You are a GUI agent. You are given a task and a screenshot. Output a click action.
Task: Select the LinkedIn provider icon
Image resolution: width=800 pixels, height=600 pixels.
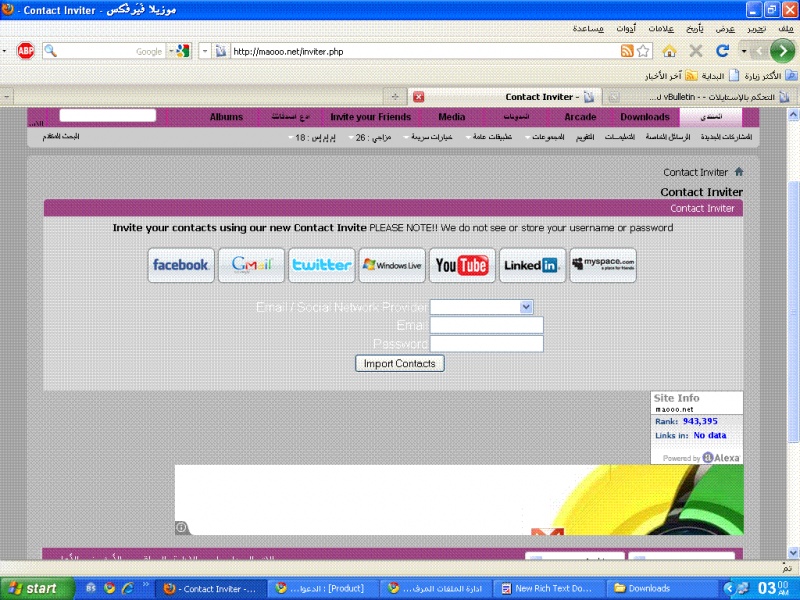[x=532, y=265]
